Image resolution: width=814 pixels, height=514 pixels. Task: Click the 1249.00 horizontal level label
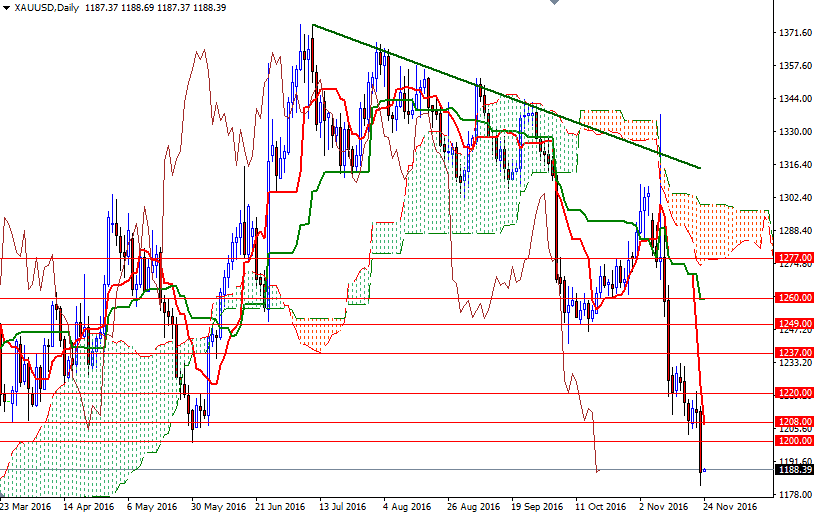(793, 324)
